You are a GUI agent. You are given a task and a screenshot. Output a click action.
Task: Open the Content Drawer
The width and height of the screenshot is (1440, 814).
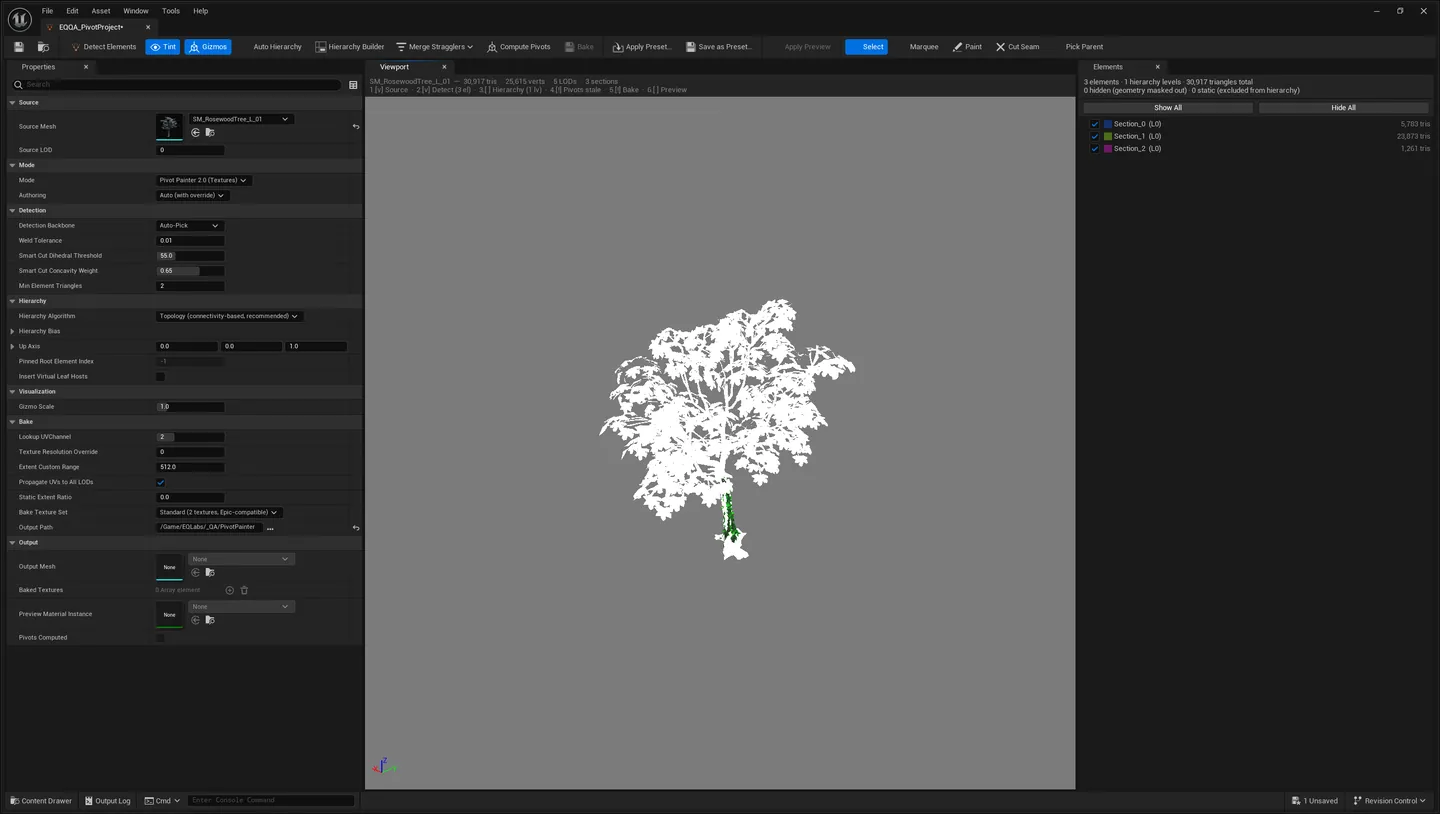click(x=42, y=801)
